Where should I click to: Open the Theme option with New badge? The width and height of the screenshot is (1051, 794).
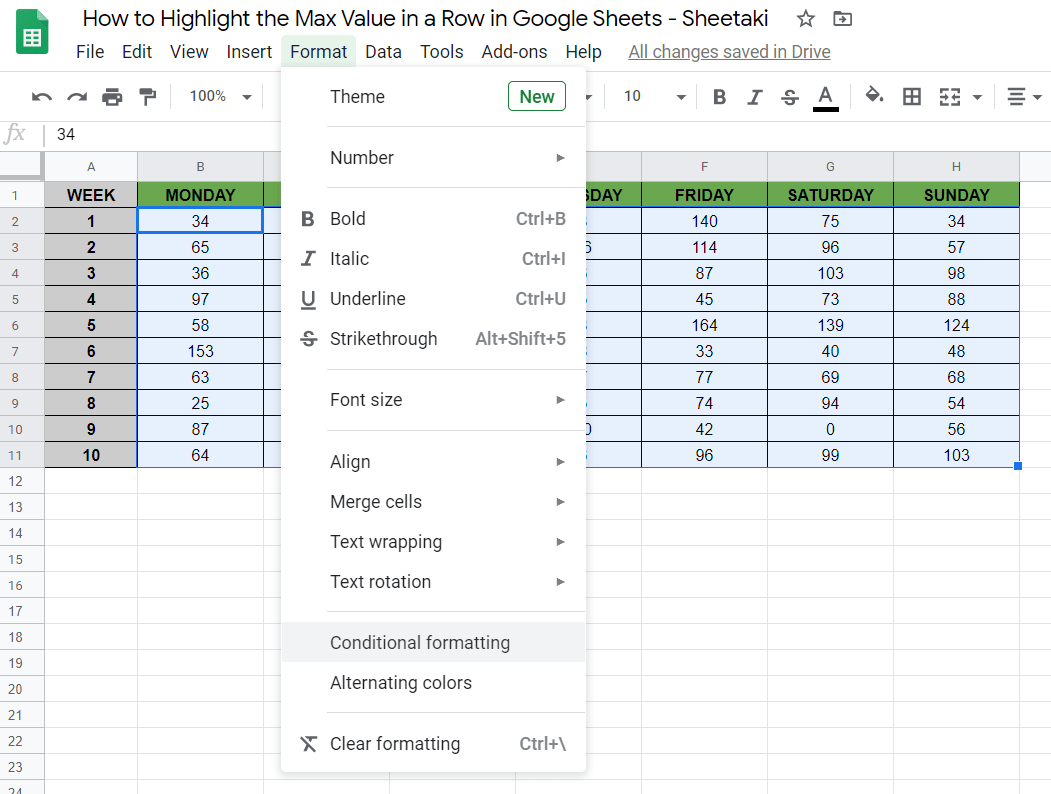point(357,96)
